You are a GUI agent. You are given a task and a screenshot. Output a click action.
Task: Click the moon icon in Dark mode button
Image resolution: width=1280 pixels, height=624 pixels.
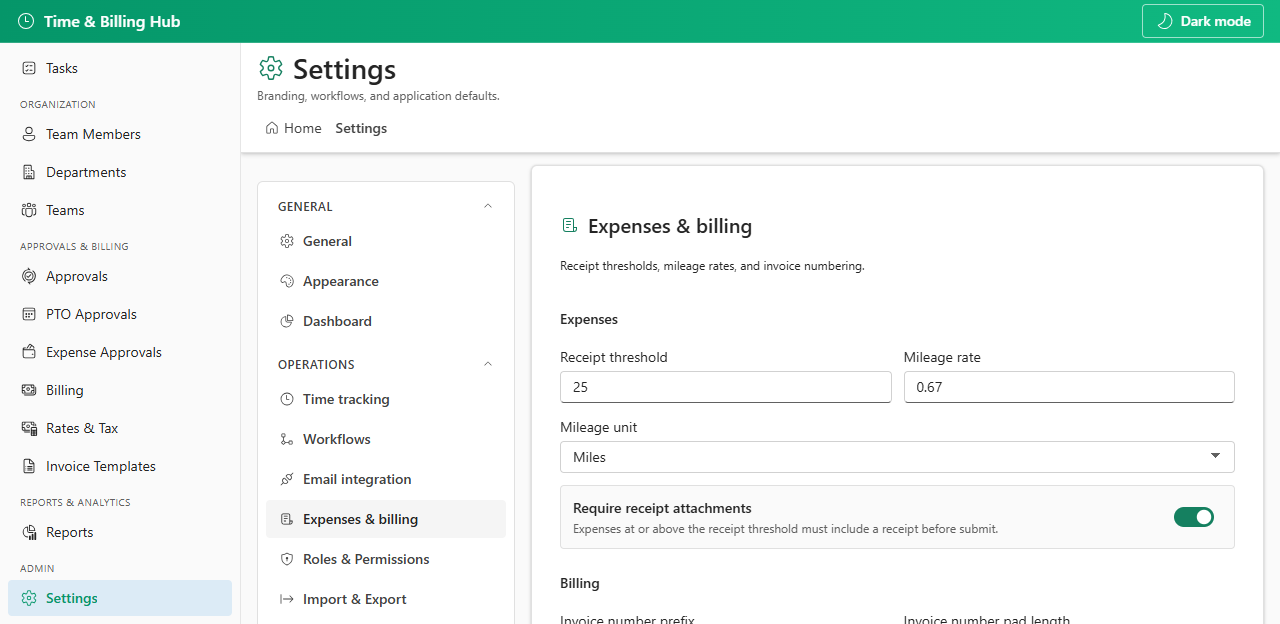[x=1164, y=21]
